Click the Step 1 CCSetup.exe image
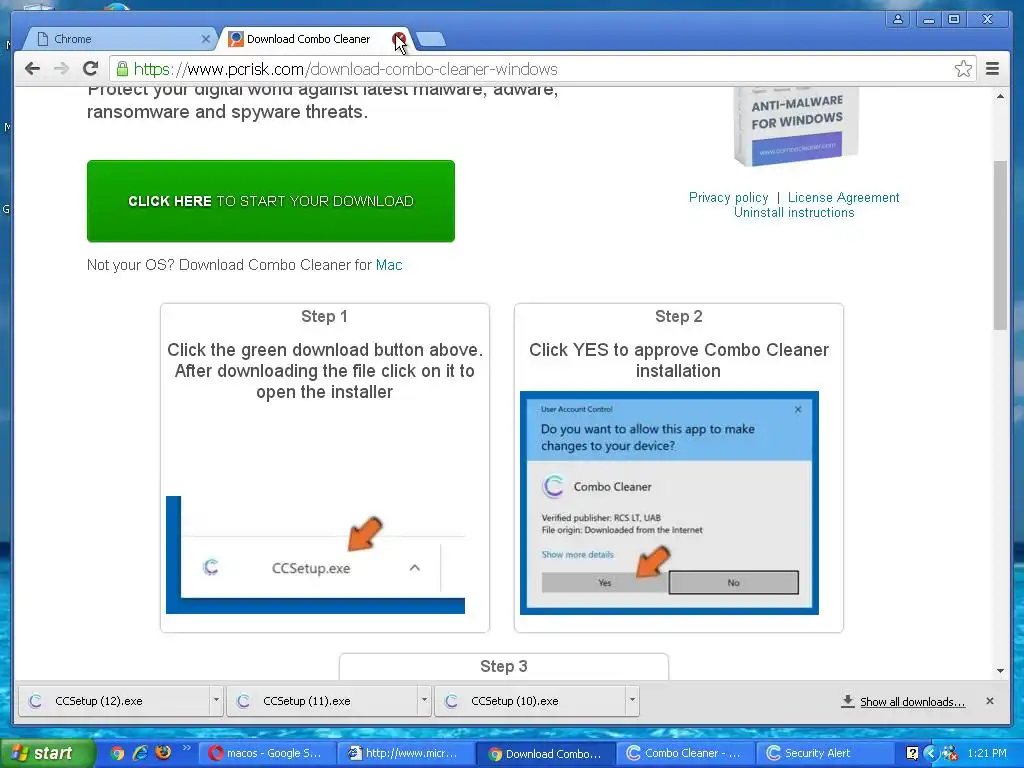This screenshot has width=1024, height=768. tap(315, 555)
